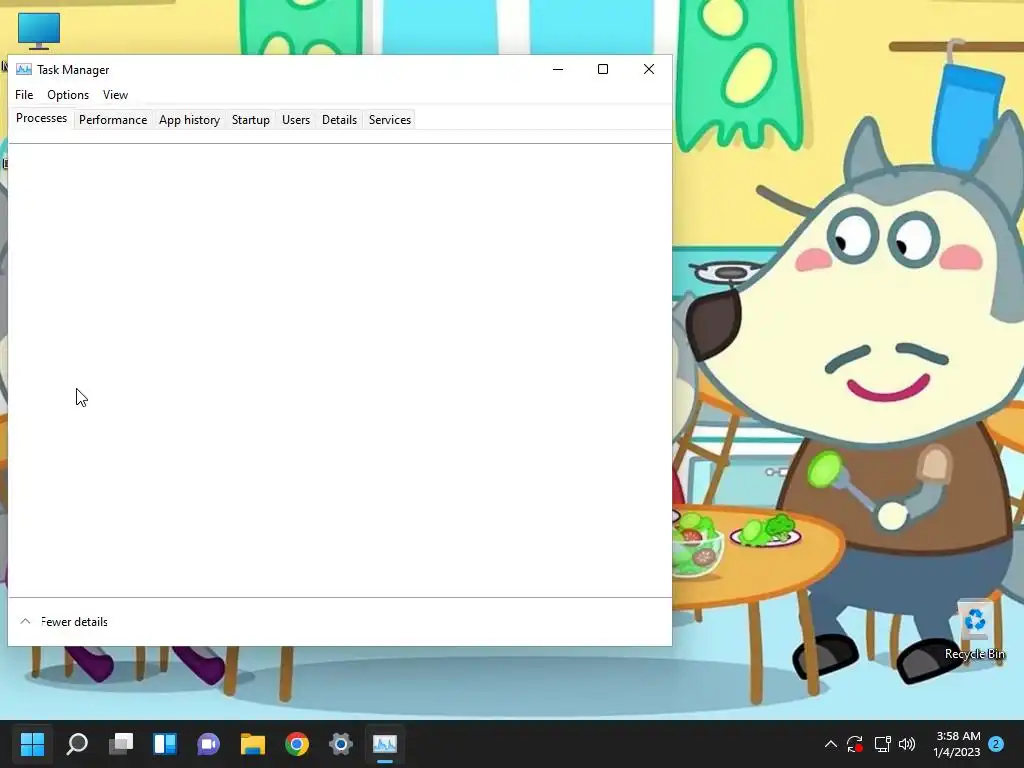Show hidden system tray icons
This screenshot has width=1024, height=768.
831,744
